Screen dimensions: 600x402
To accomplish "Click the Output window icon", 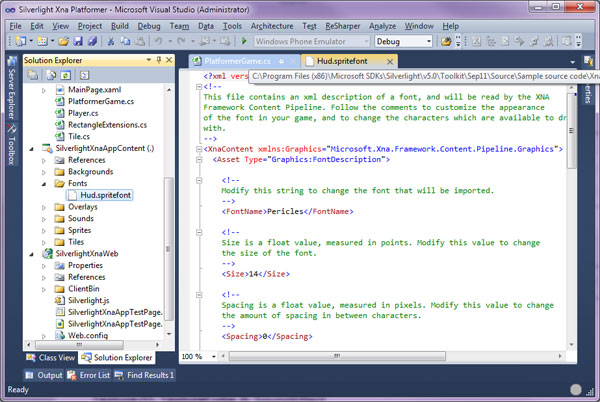I will (29, 375).
